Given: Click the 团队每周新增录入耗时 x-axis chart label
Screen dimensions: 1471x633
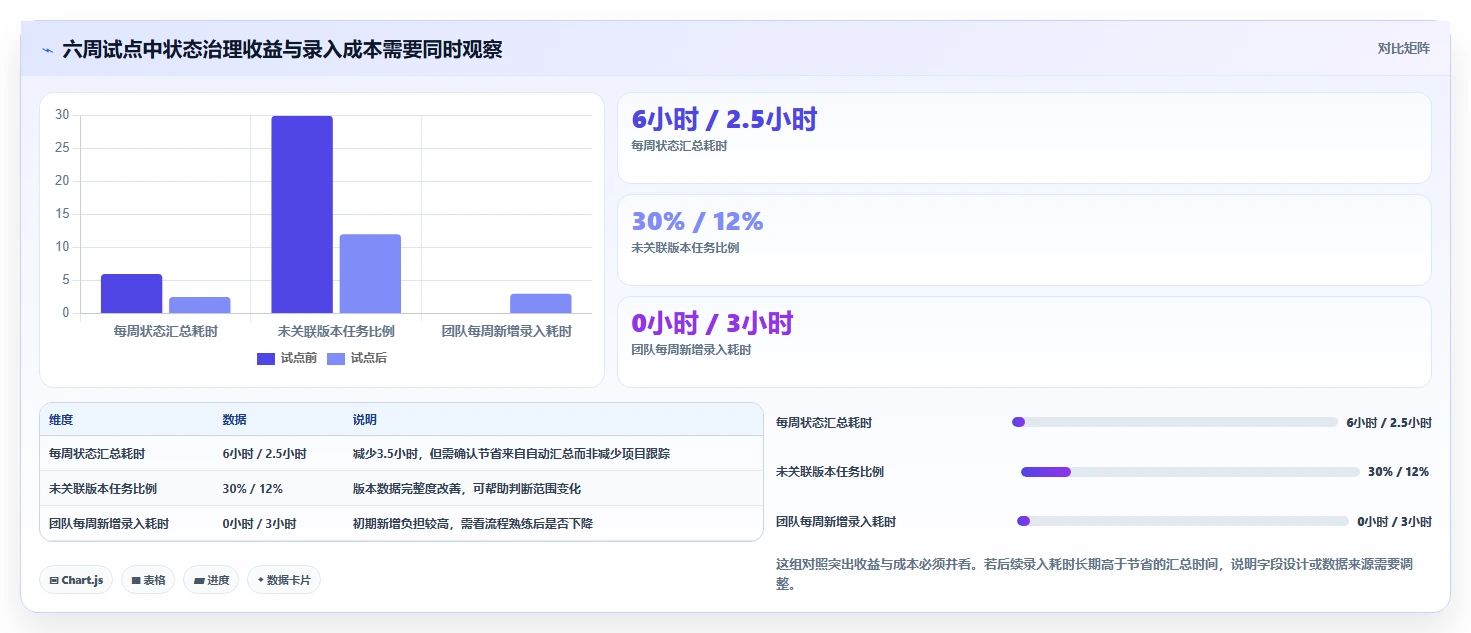Looking at the screenshot, I should pos(507,331).
